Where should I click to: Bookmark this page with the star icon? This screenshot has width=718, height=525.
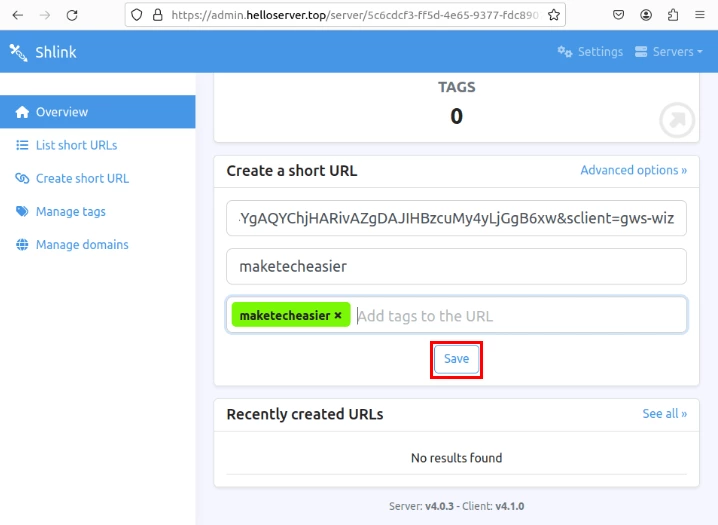click(554, 15)
